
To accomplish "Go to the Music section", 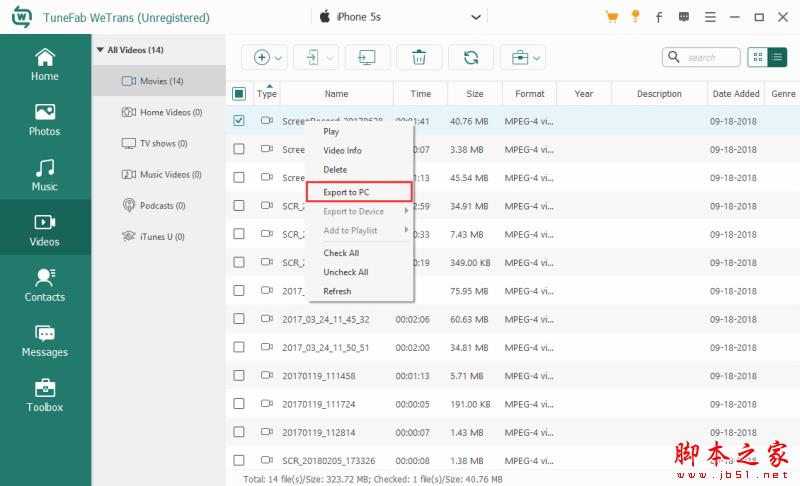I will pyautogui.click(x=45, y=175).
